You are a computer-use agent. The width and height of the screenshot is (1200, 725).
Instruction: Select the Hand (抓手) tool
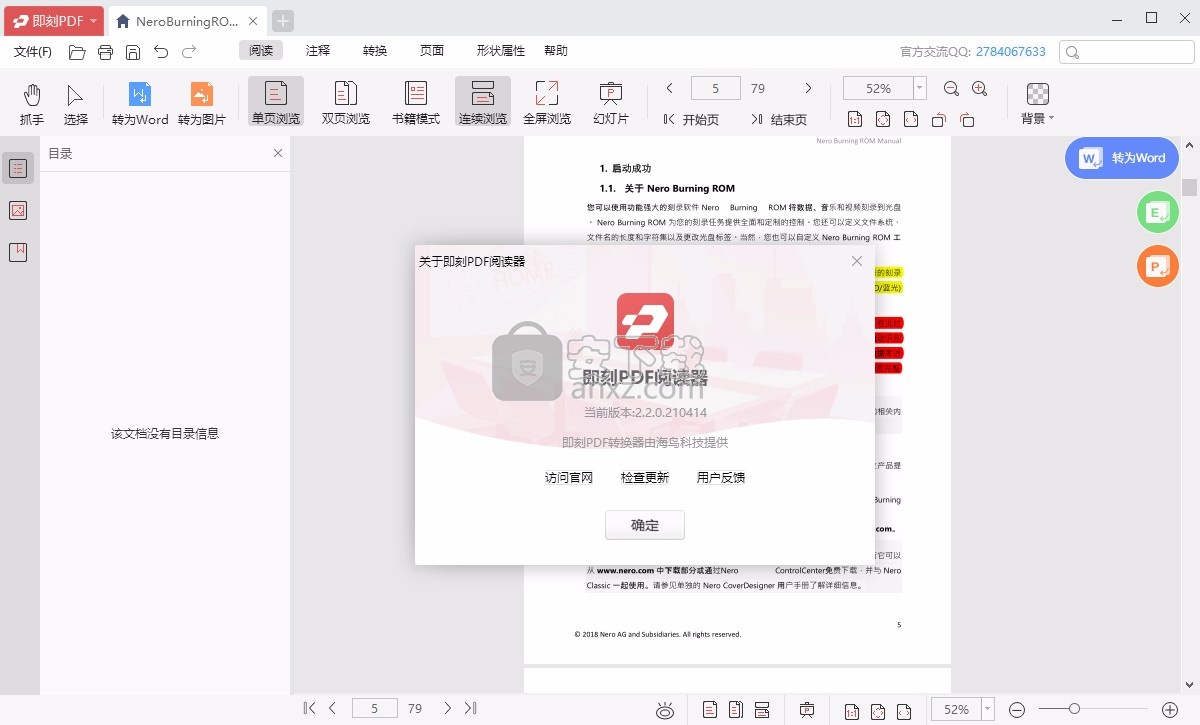(32, 104)
